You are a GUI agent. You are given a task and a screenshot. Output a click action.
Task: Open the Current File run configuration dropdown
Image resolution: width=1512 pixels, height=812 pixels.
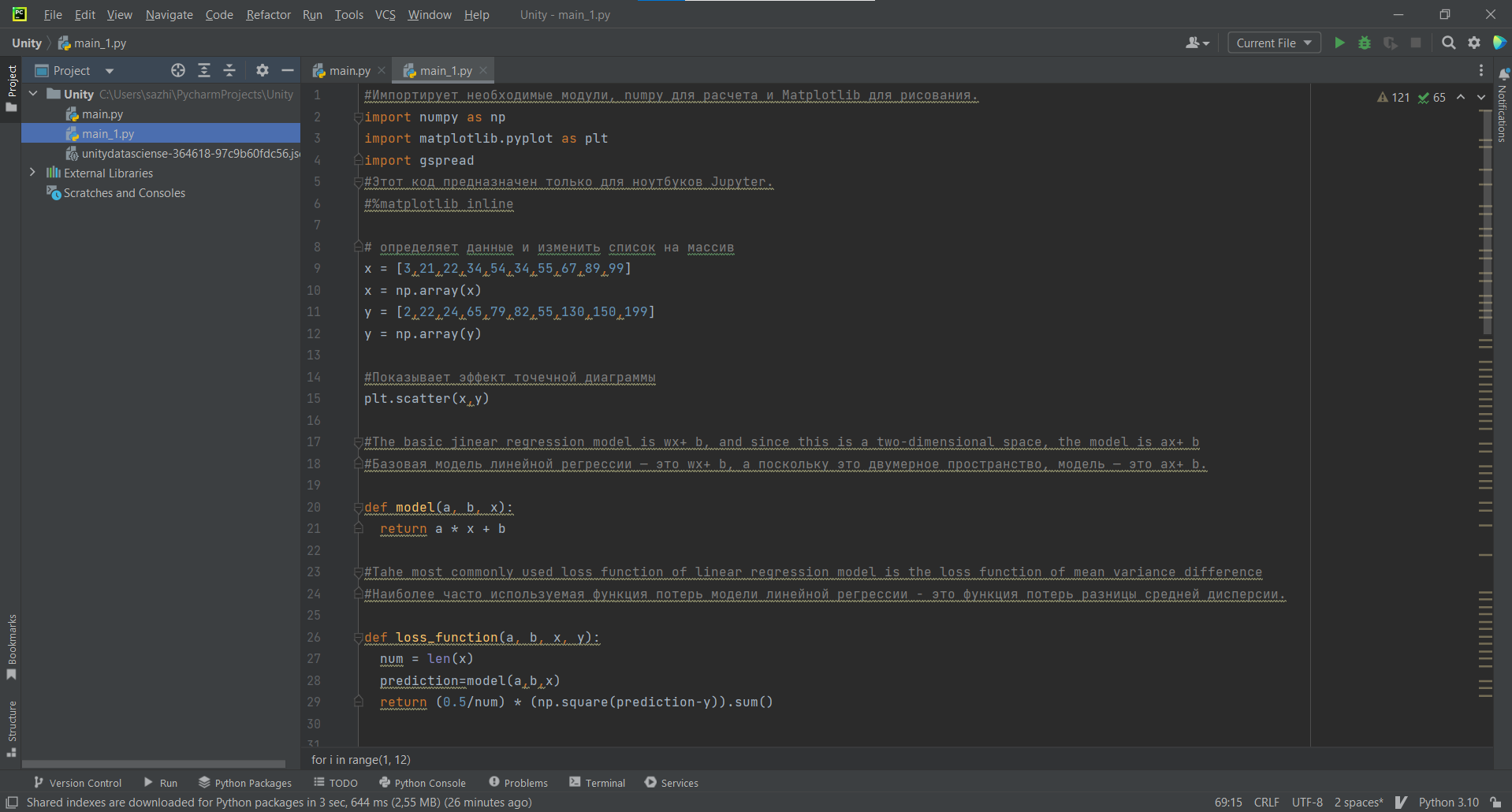(x=1273, y=43)
